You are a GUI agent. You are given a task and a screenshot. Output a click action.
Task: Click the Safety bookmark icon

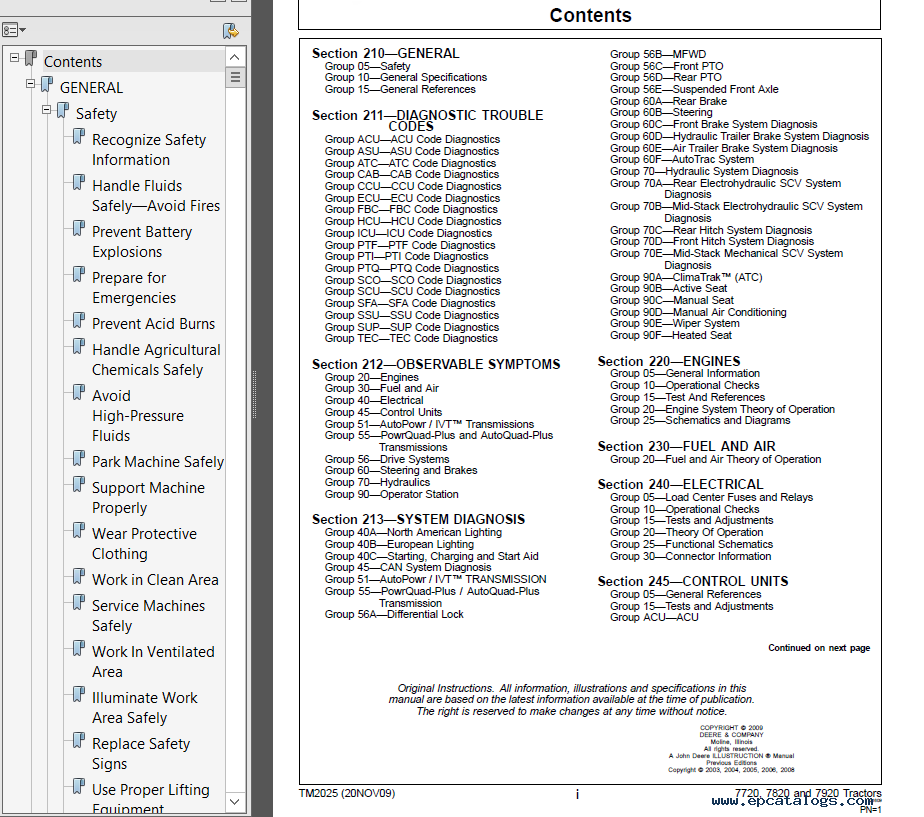tap(62, 110)
